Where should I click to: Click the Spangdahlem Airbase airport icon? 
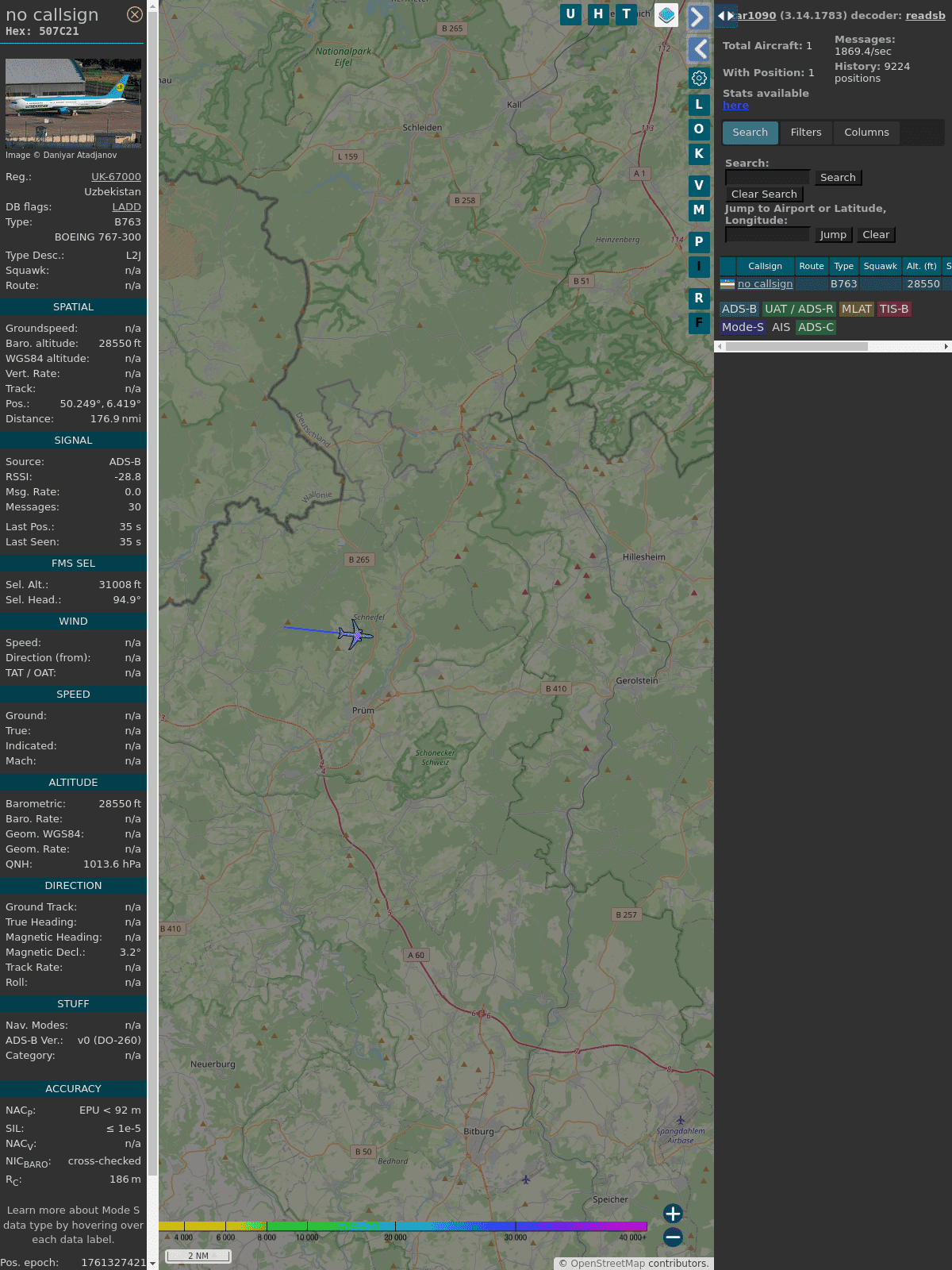(680, 1121)
